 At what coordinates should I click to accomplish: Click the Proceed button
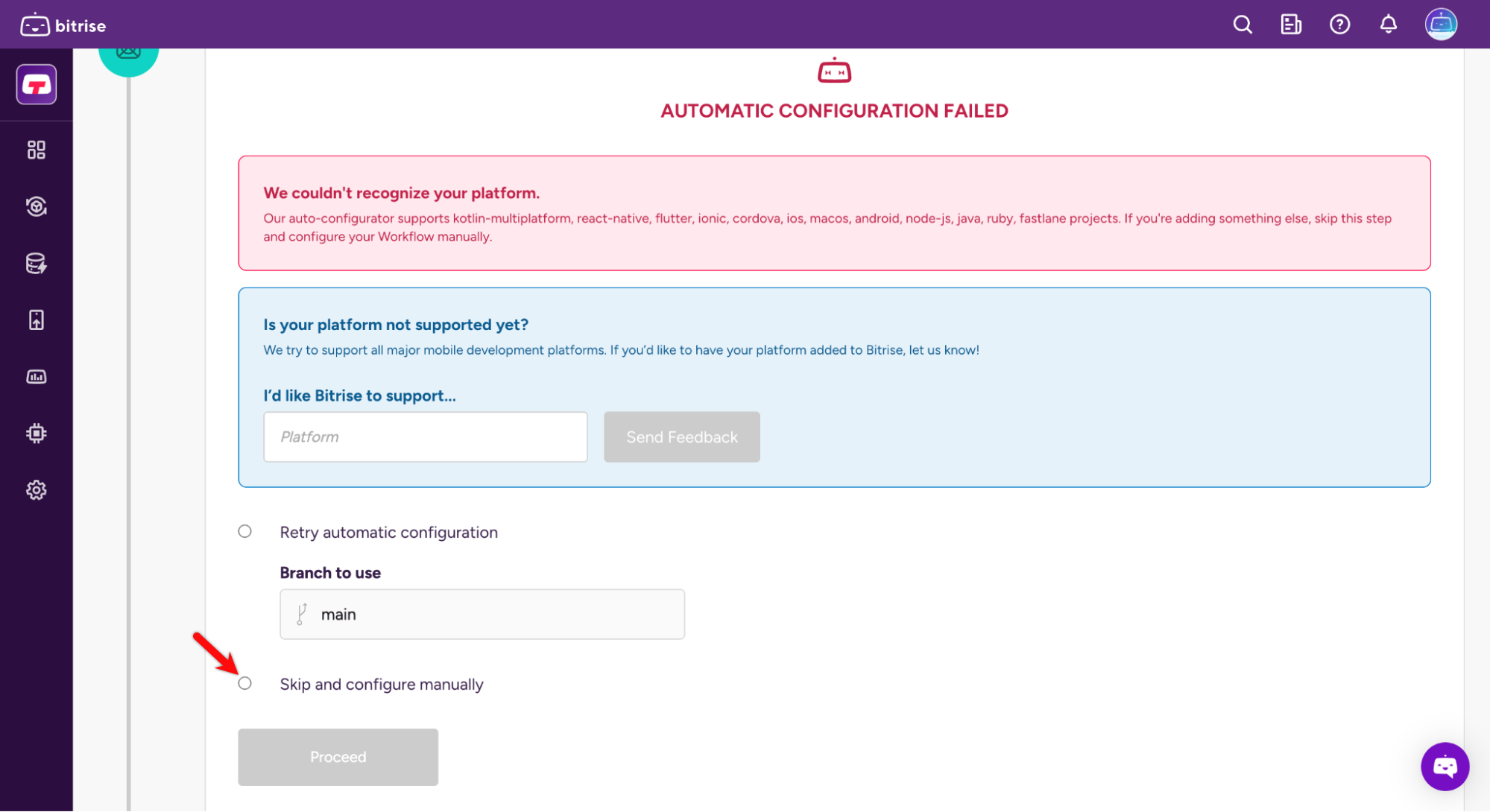pos(338,758)
